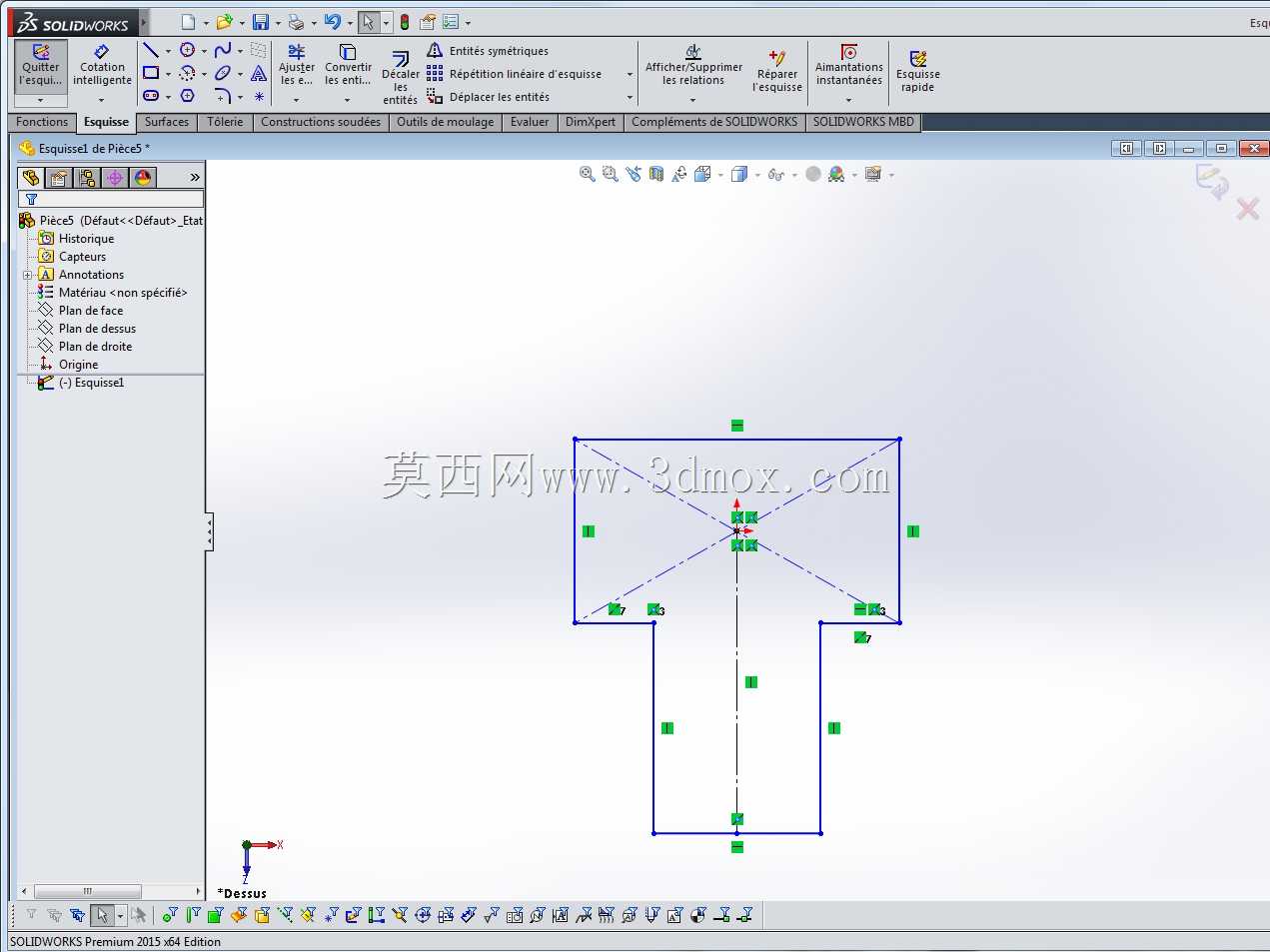The width and height of the screenshot is (1270, 952).
Task: Click the Undo icon
Action: point(333,22)
